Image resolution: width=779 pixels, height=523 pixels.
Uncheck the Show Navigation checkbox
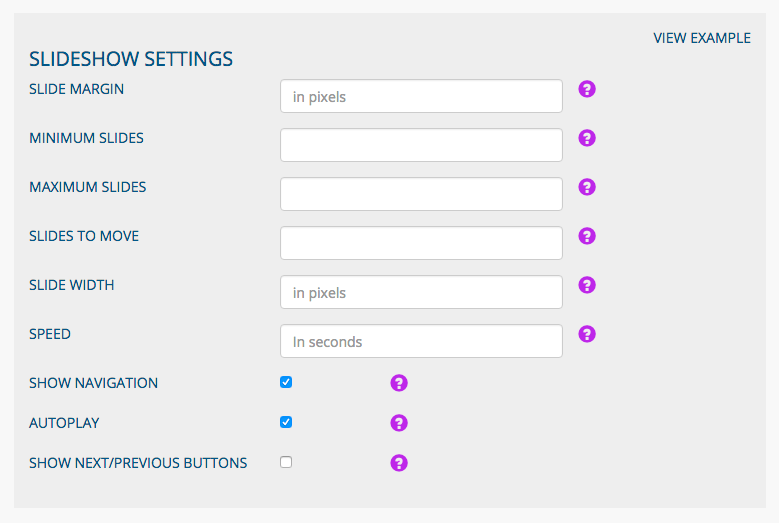286,382
